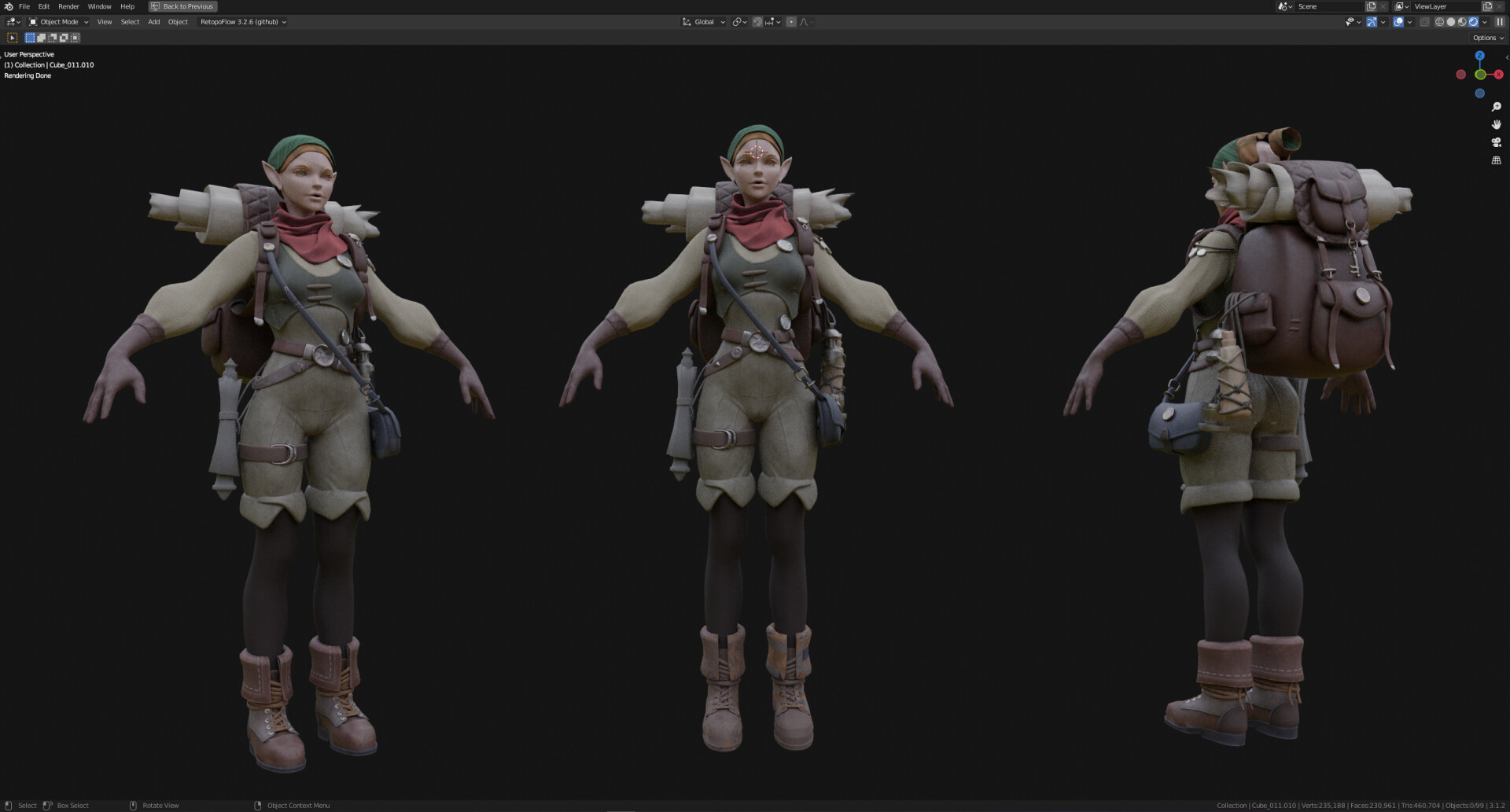Select rendered viewport shading mode
The height and width of the screenshot is (812, 1510).
pos(1473,22)
